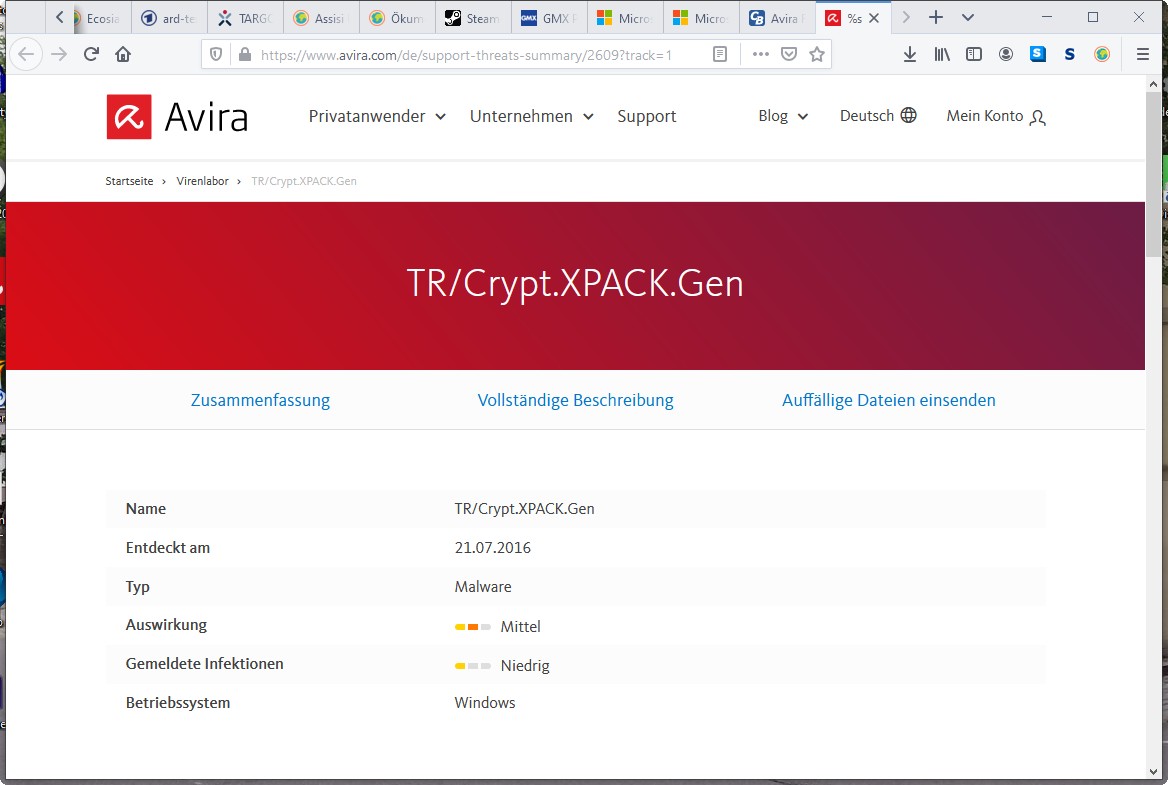This screenshot has height=785, width=1168.
Task: Open the Library icon in the toolbar
Action: (x=941, y=54)
